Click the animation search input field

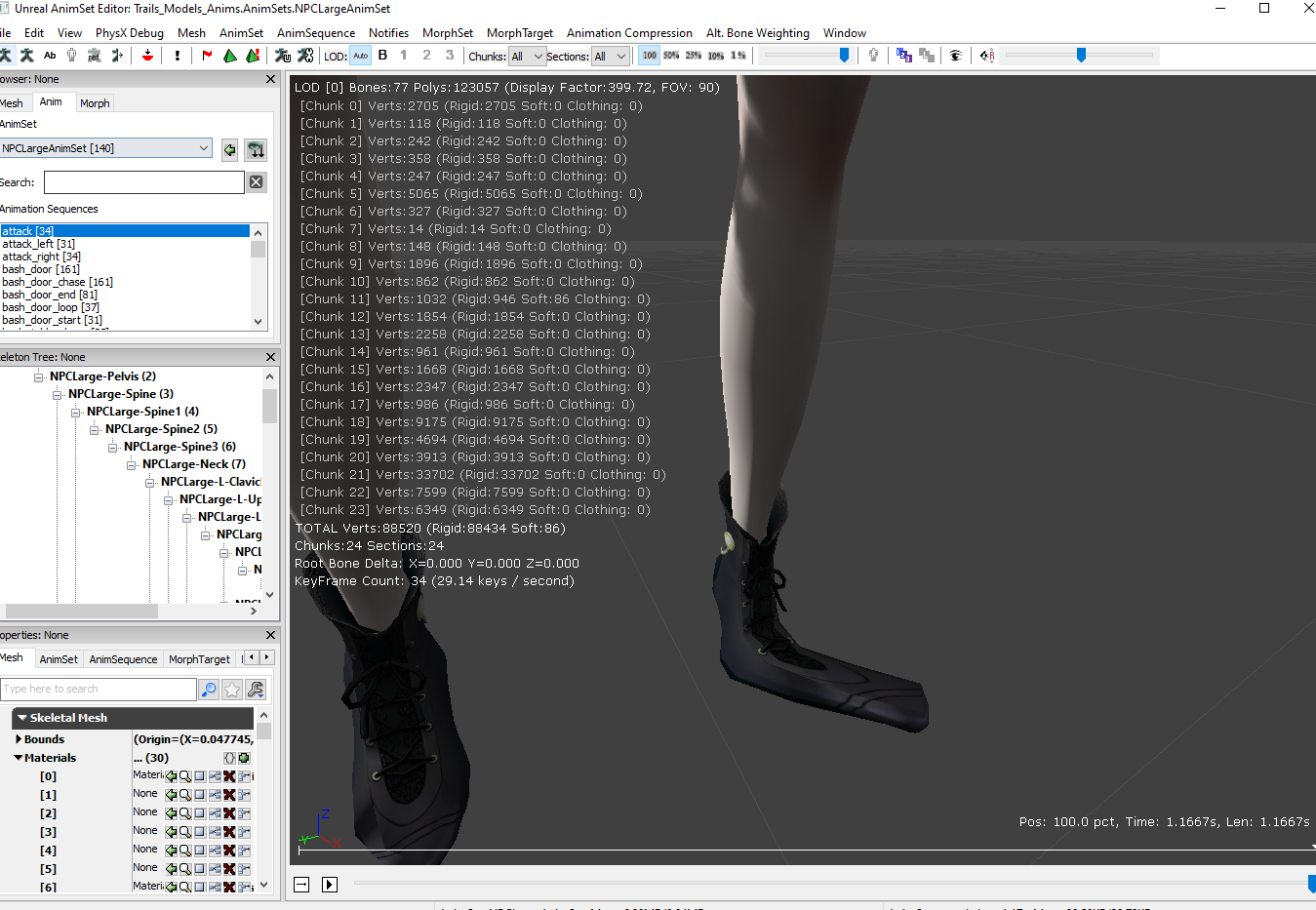(x=144, y=182)
